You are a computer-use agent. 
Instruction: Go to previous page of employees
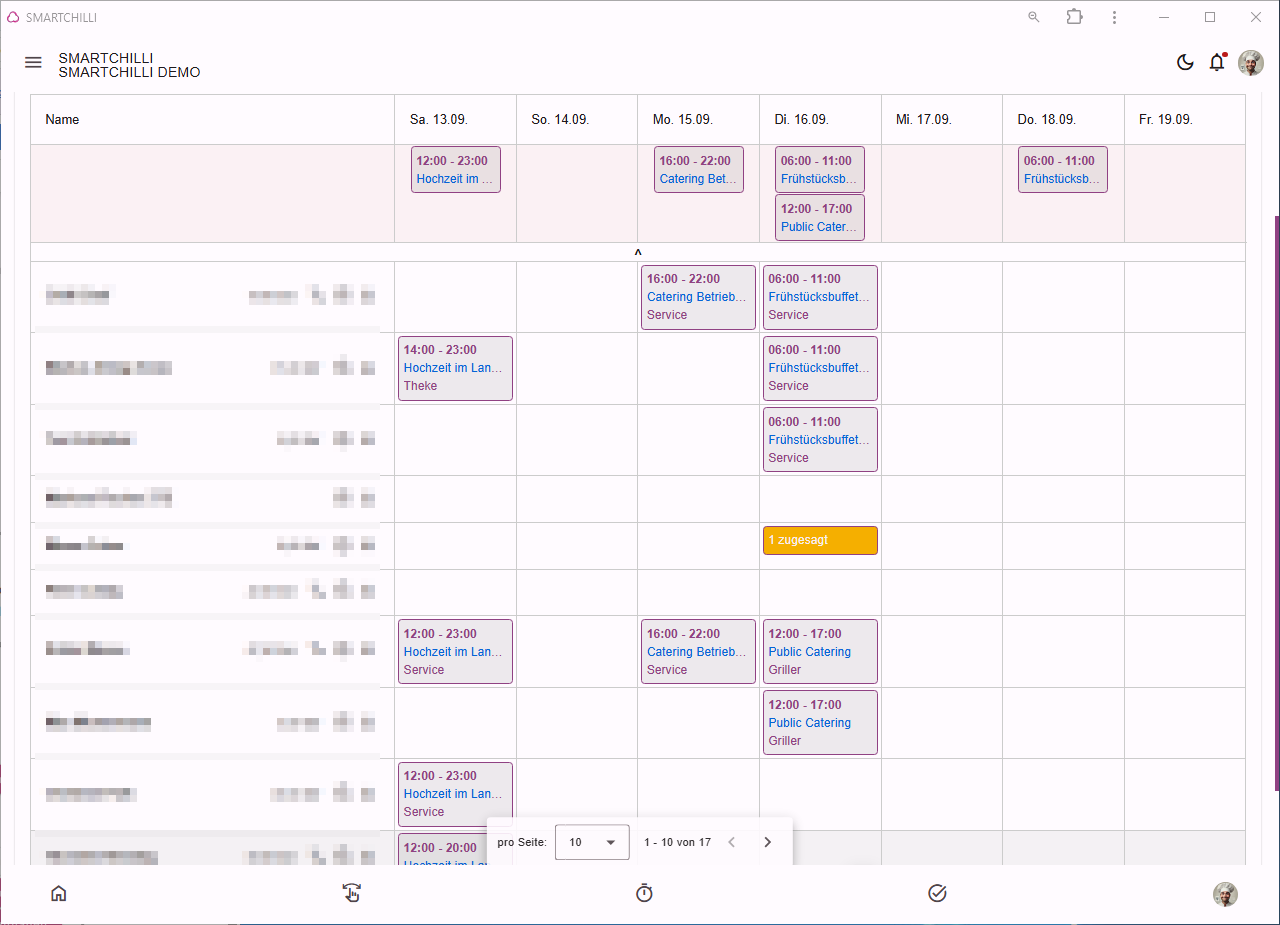click(x=731, y=842)
